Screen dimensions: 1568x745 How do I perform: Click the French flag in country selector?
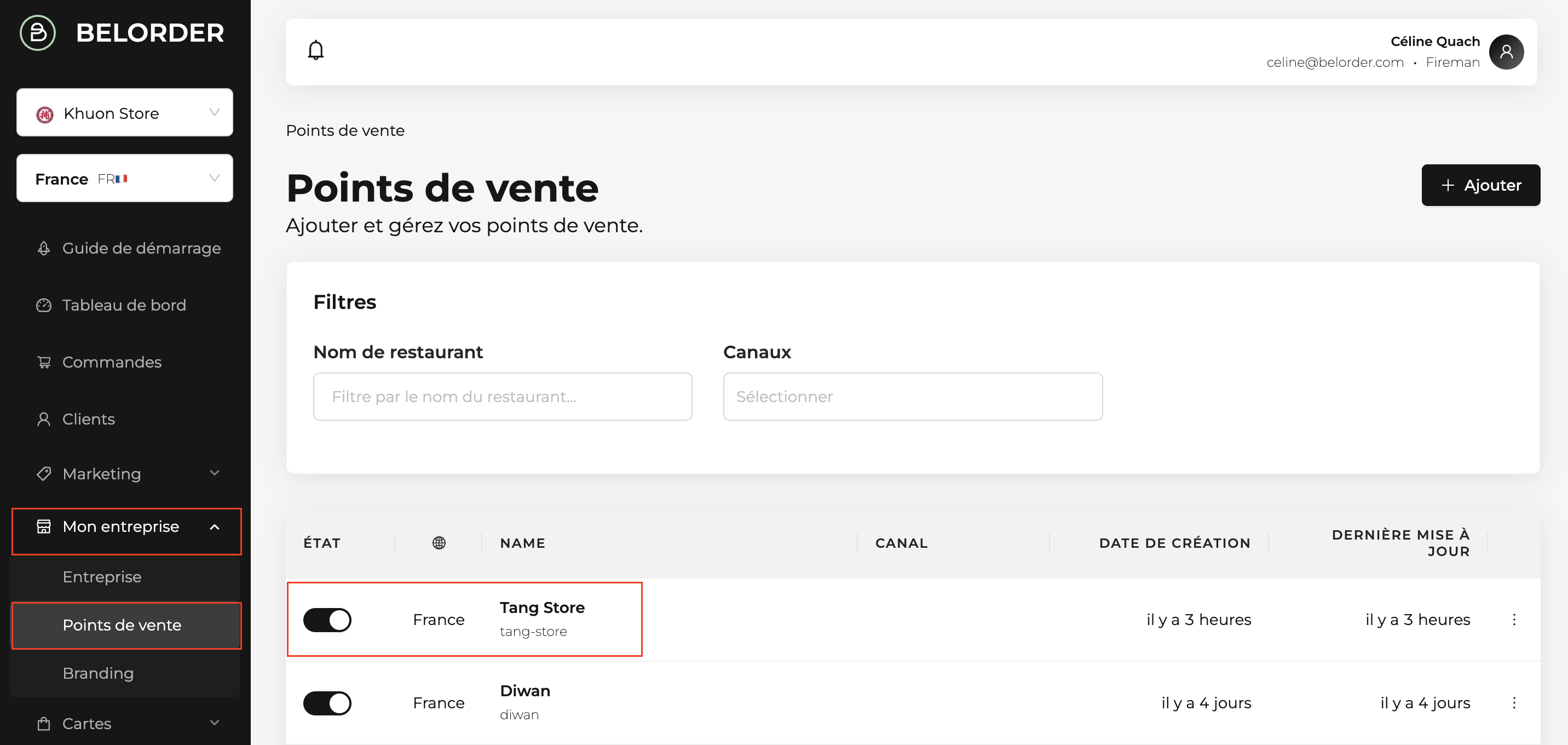coord(121,179)
